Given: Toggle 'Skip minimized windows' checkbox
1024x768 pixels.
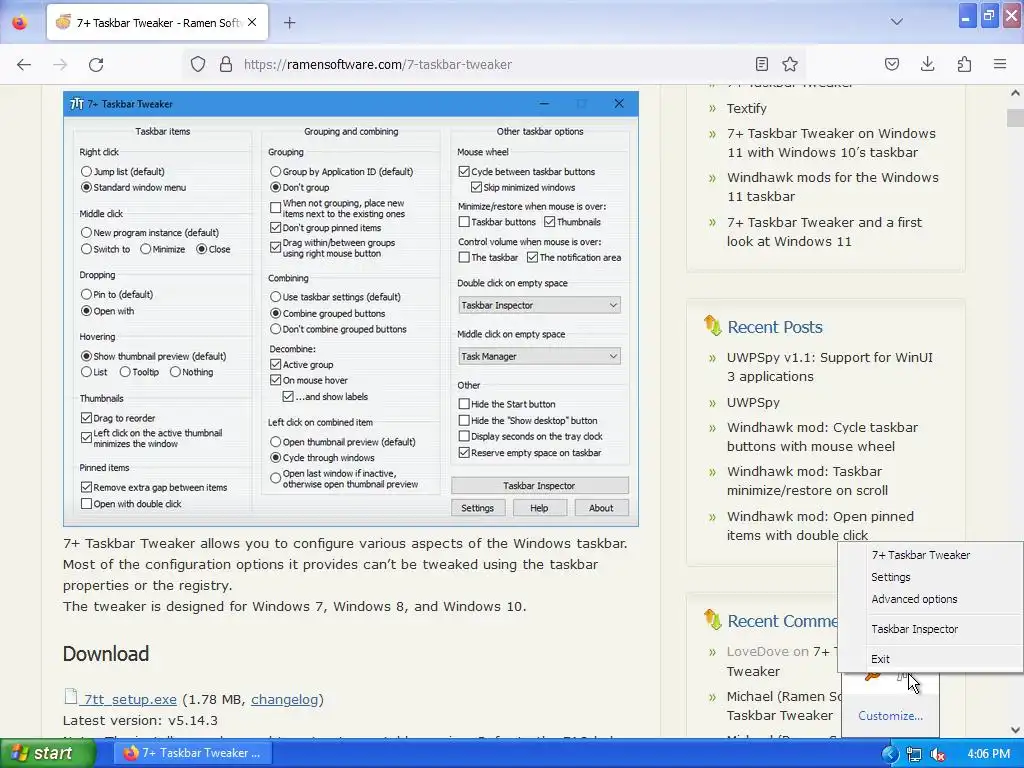Looking at the screenshot, I should tap(476, 187).
